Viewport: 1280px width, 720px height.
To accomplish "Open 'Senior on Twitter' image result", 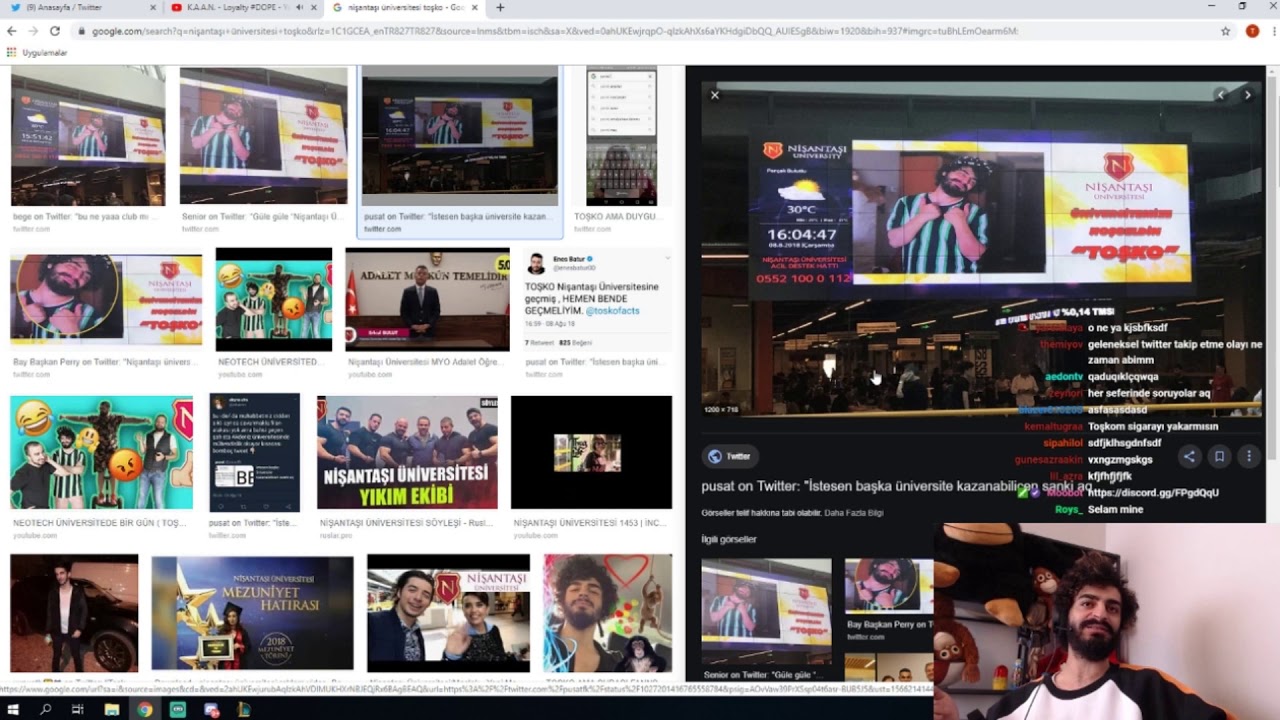I will [263, 136].
